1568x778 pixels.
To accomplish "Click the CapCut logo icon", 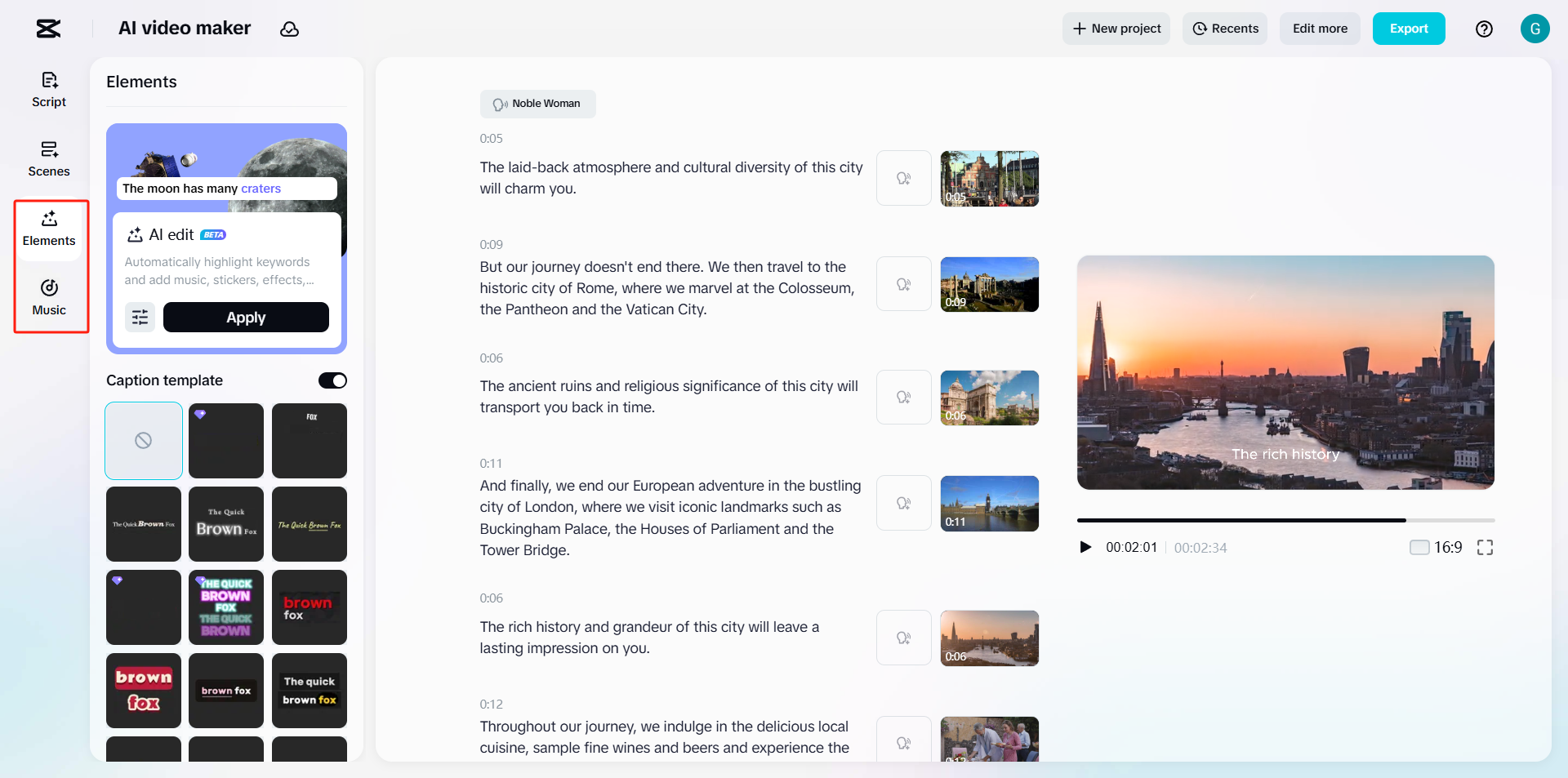I will 48,29.
